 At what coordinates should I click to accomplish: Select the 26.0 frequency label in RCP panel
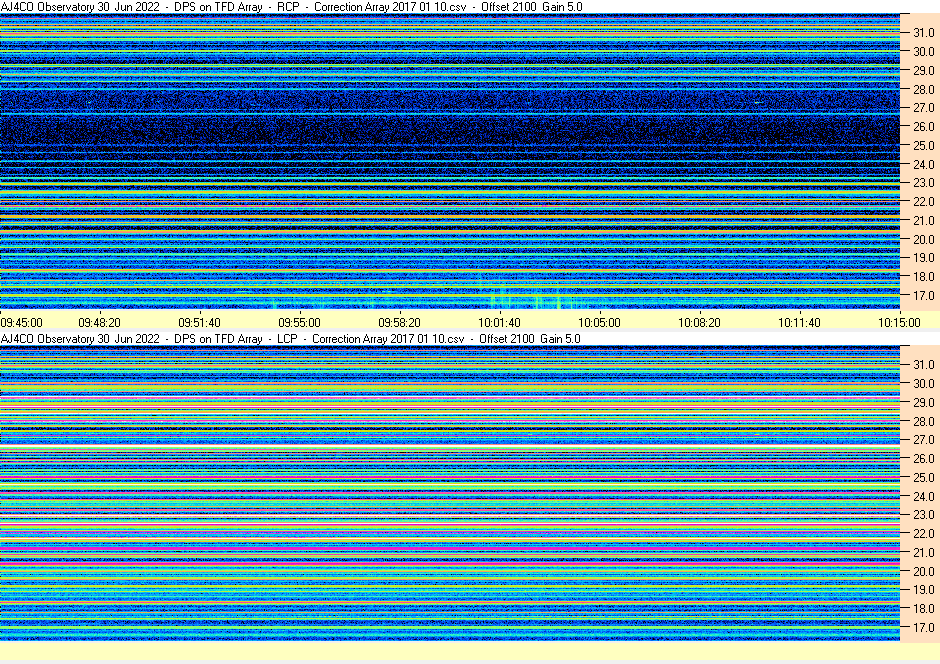click(x=922, y=127)
